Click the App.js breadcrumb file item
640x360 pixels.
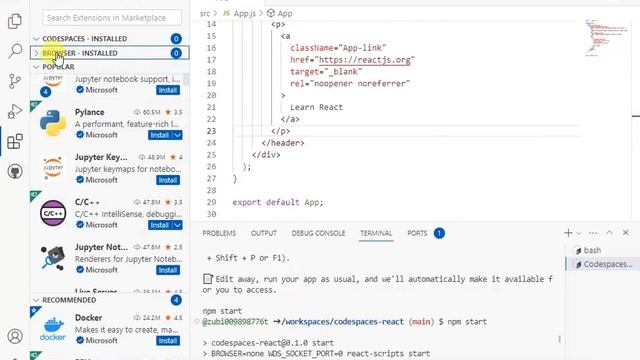pyautogui.click(x=239, y=13)
